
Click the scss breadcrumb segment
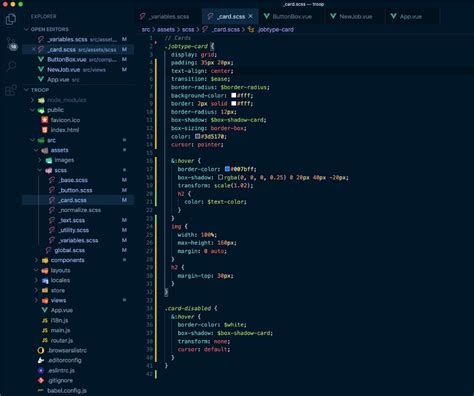[x=188, y=29]
